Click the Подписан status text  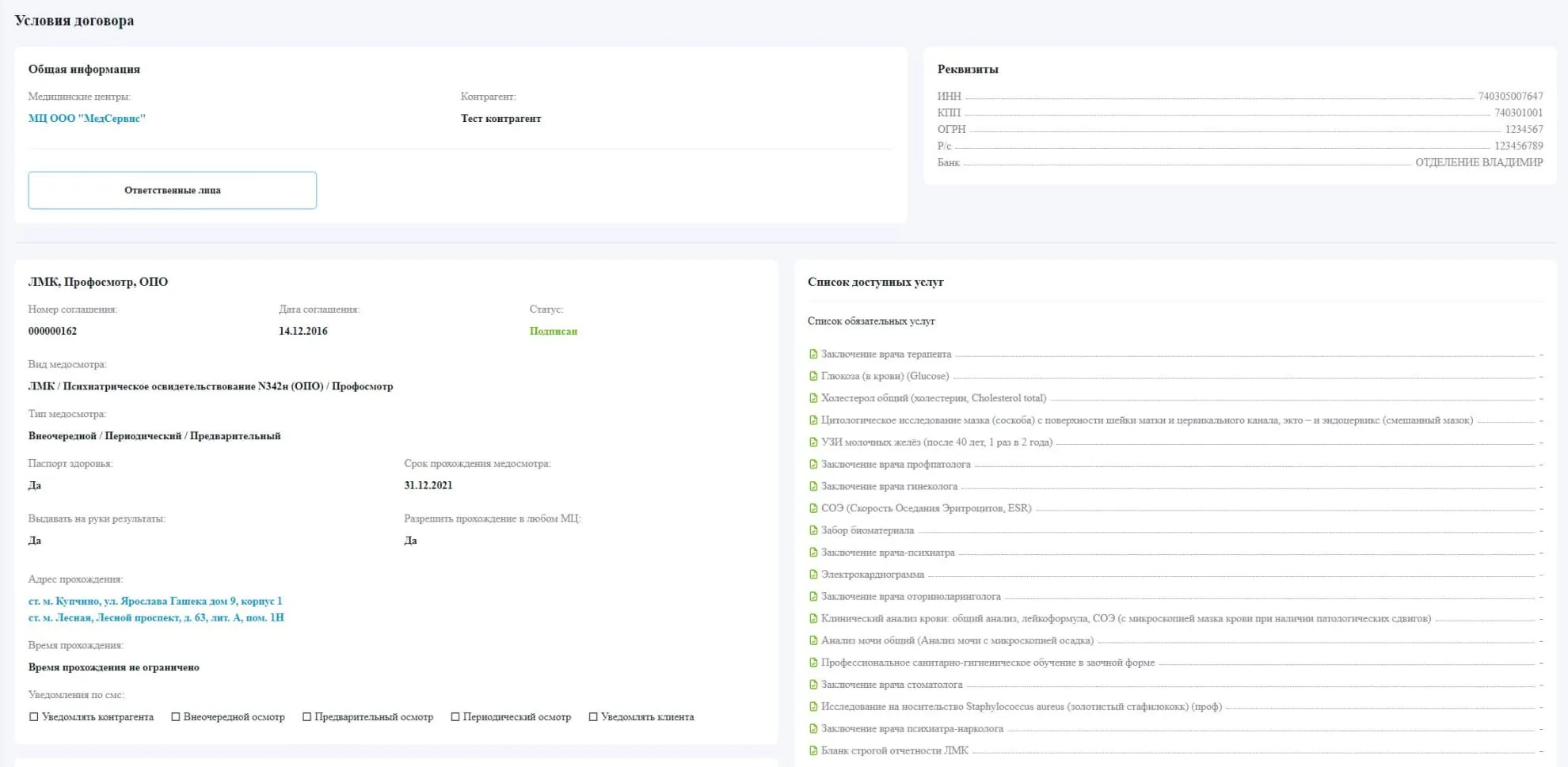click(553, 332)
